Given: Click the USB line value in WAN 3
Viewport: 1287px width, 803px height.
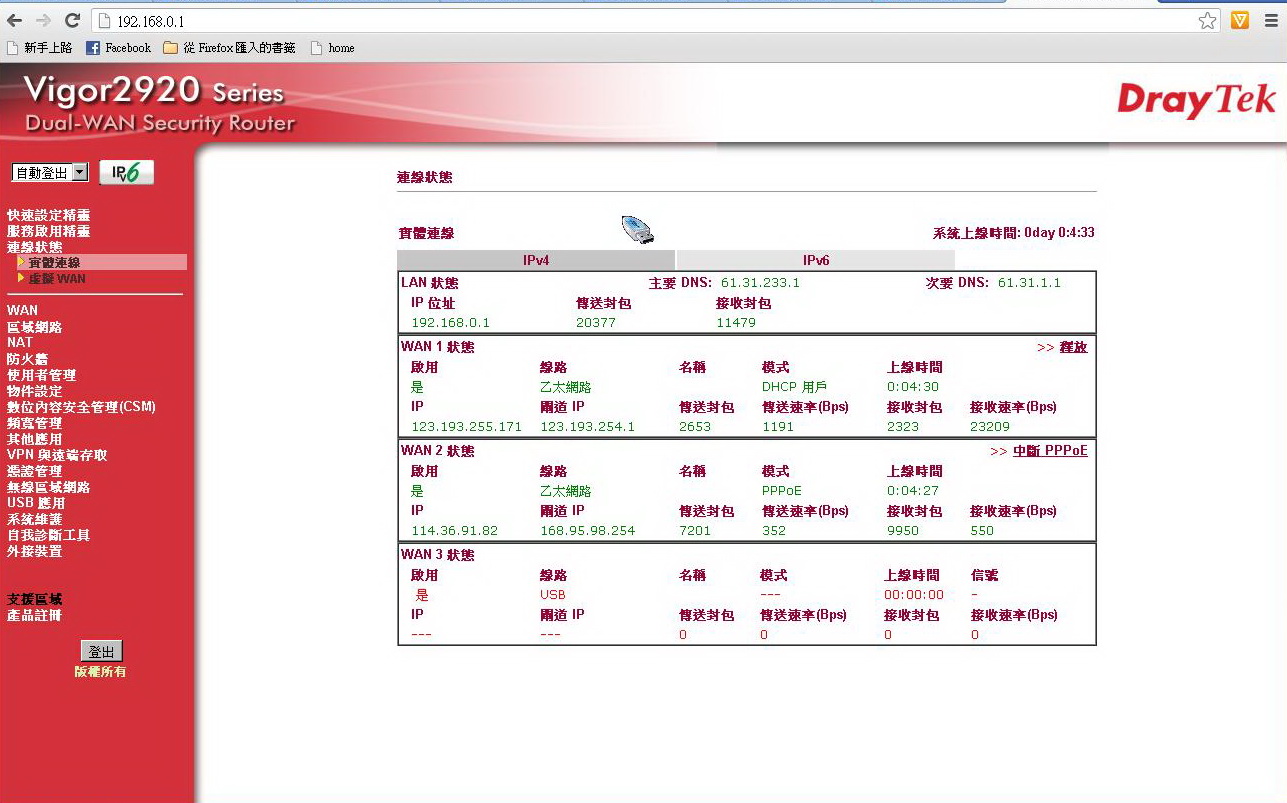Looking at the screenshot, I should click(x=552, y=595).
